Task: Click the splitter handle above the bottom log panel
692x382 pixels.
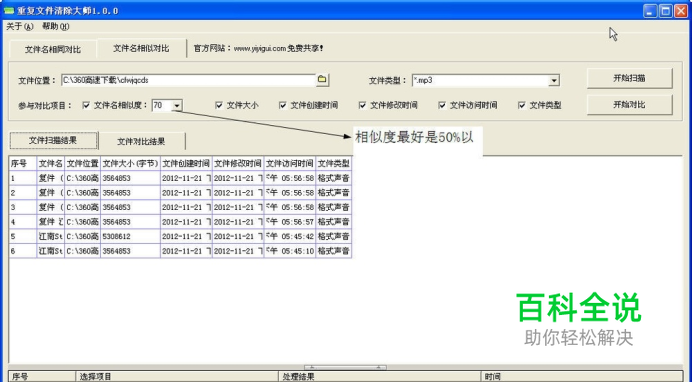Action: point(346,367)
